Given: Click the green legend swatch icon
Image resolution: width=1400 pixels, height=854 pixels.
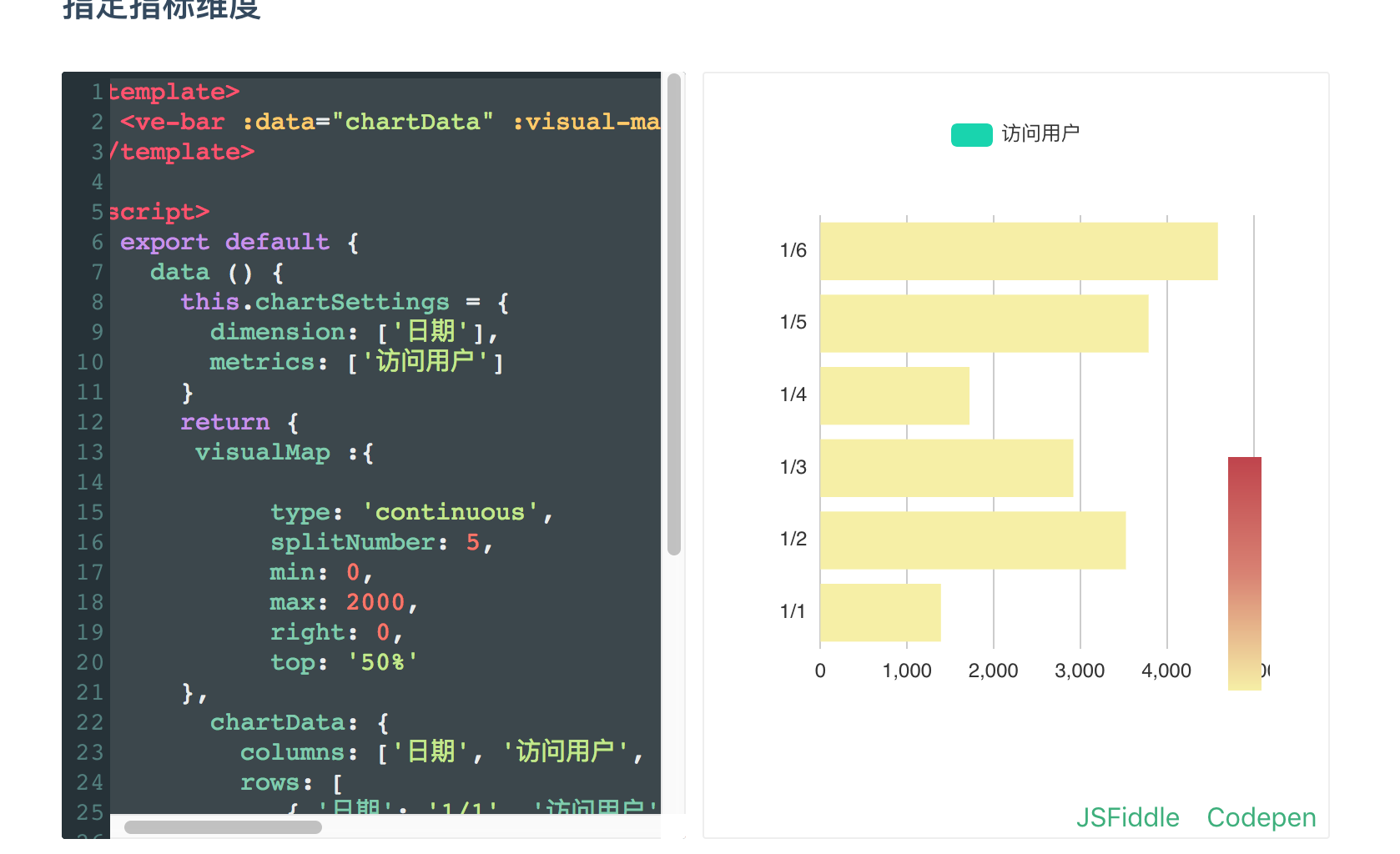Looking at the screenshot, I should point(970,133).
